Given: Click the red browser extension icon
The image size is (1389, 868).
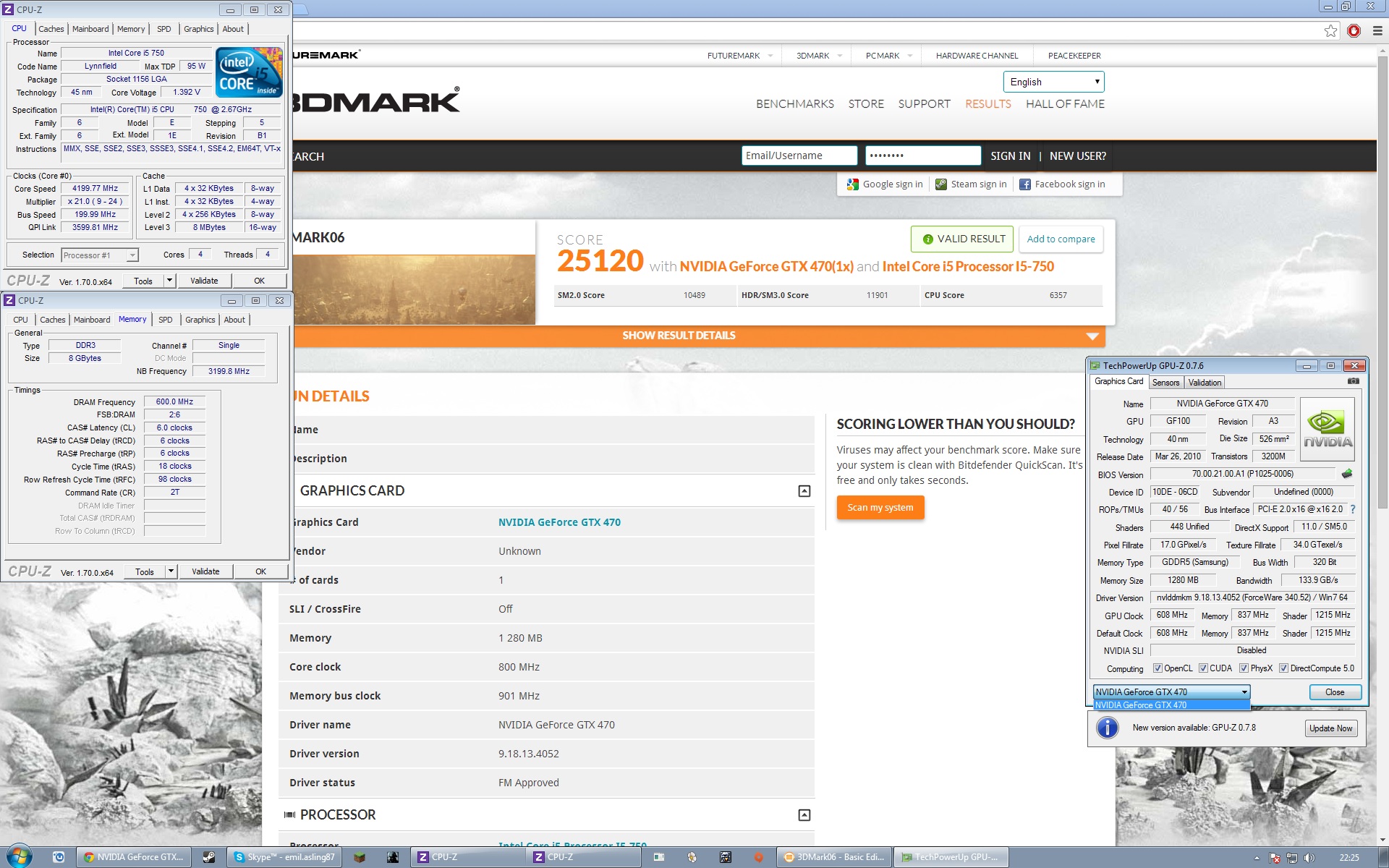Looking at the screenshot, I should click(1354, 30).
